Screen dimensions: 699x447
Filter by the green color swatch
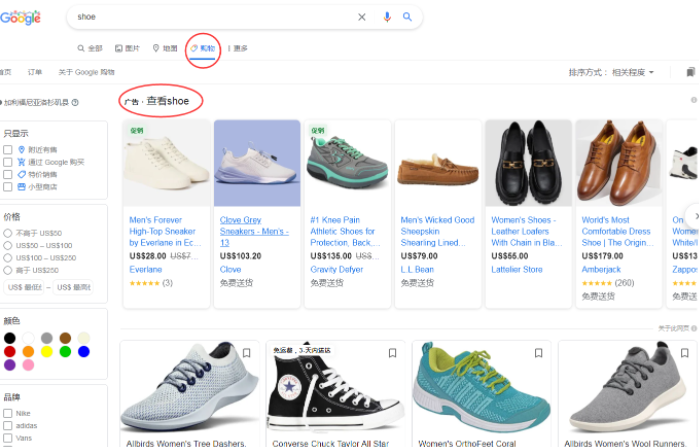(x=65, y=352)
